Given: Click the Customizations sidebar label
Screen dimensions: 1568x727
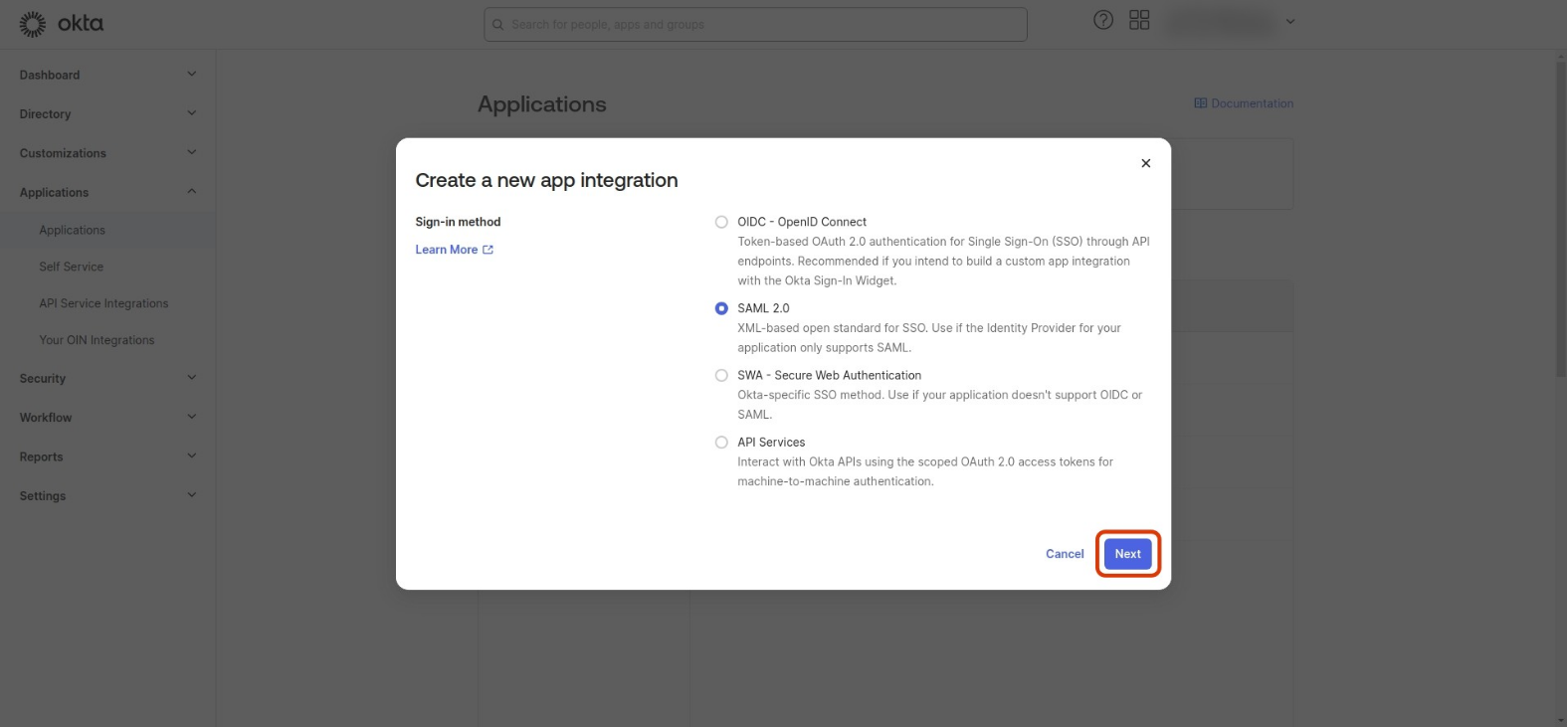Looking at the screenshot, I should (x=63, y=153).
